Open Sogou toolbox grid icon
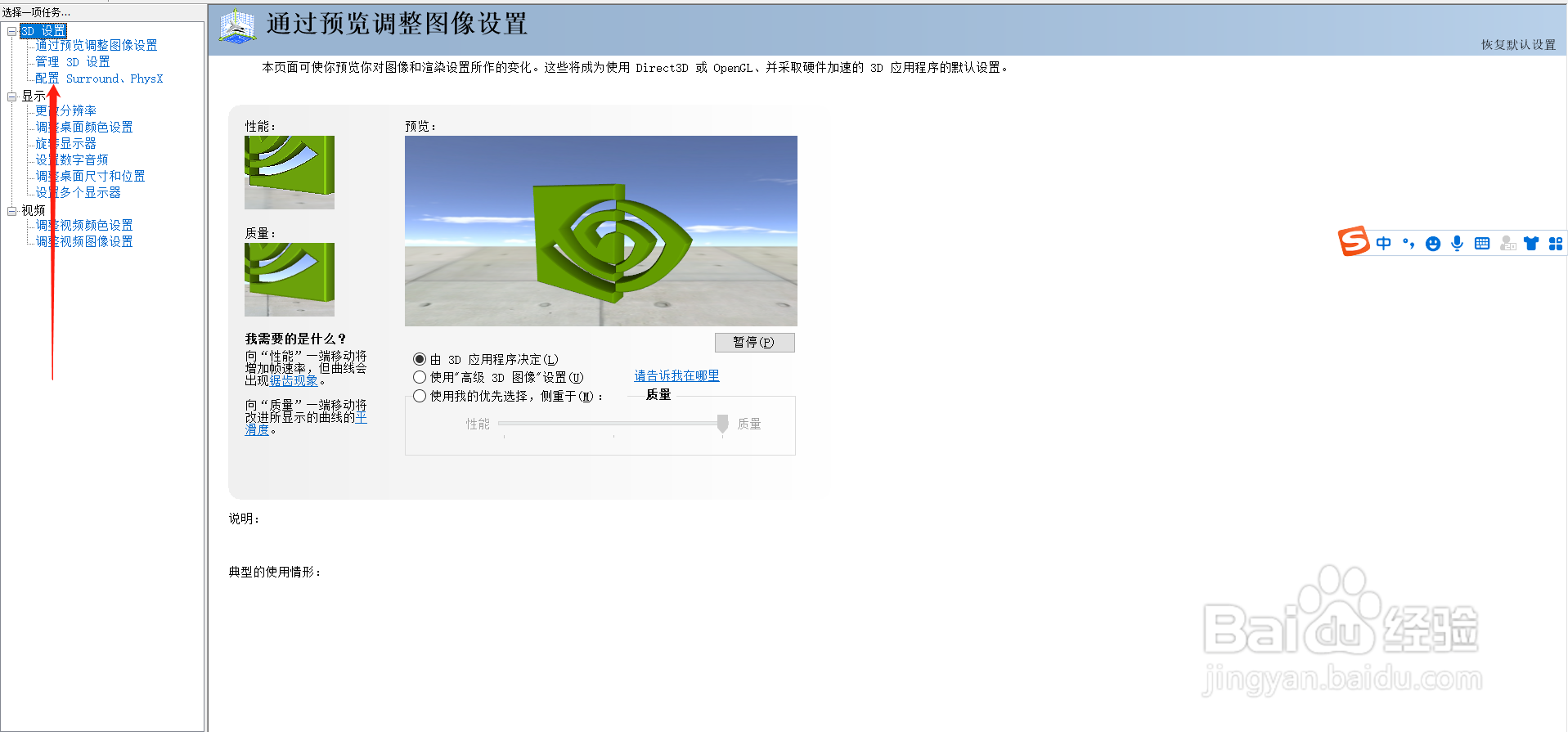This screenshot has height=732, width=1568. [x=1556, y=244]
